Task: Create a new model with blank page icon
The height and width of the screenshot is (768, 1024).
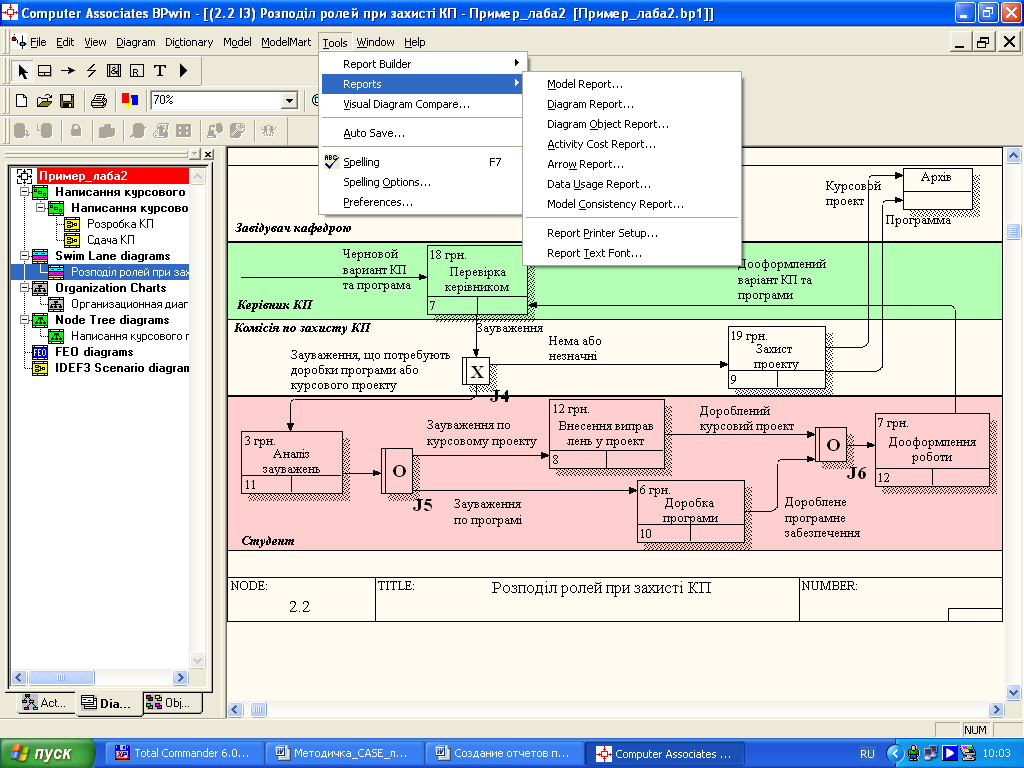Action: [x=22, y=101]
